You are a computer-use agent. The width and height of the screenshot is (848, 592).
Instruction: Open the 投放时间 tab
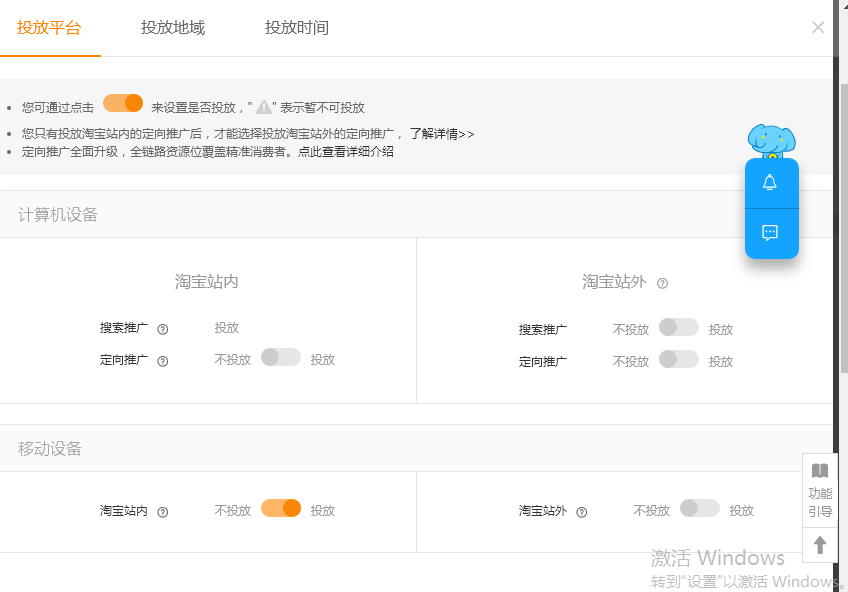pos(296,28)
